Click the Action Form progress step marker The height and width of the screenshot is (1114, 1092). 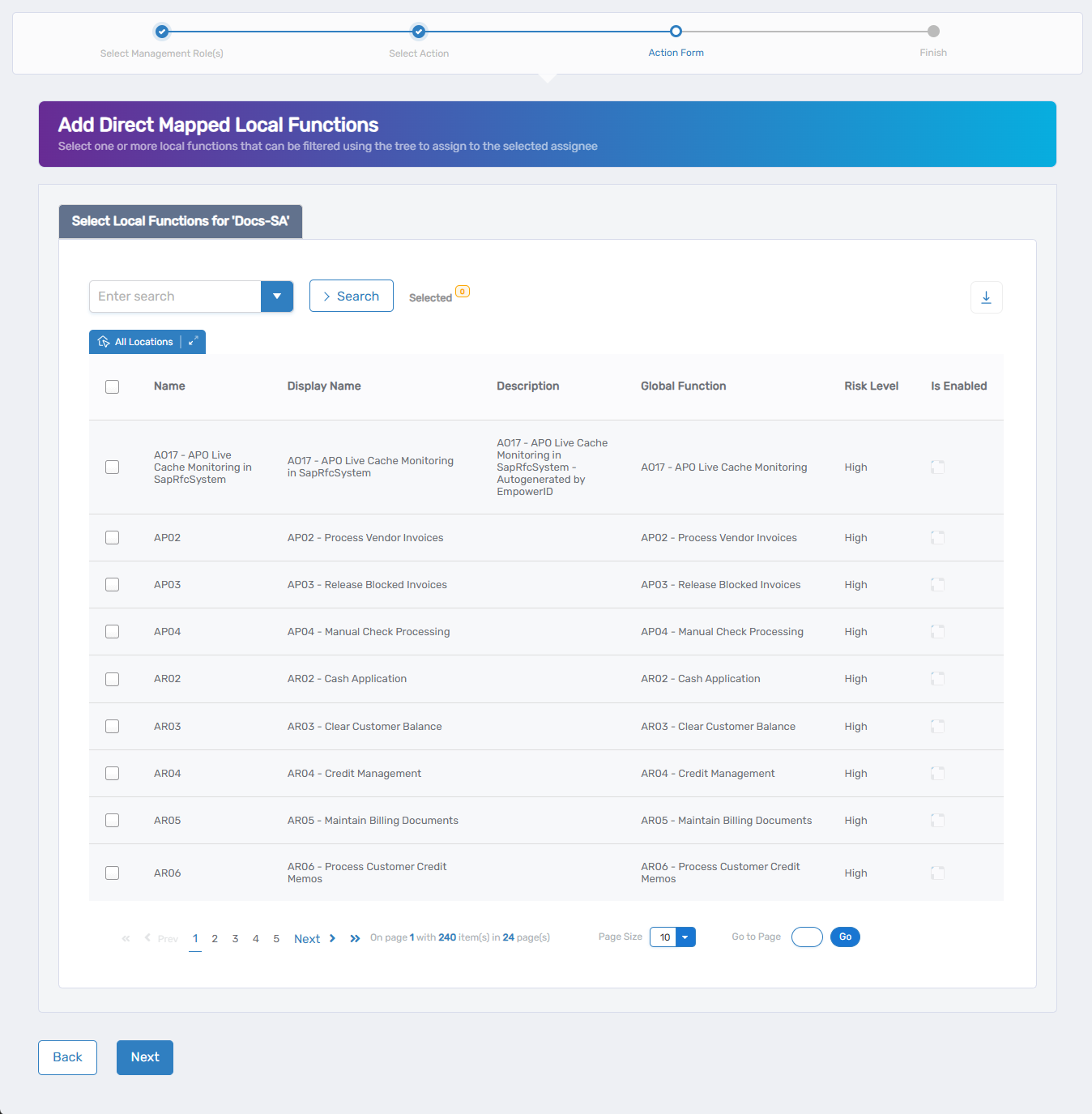[676, 32]
